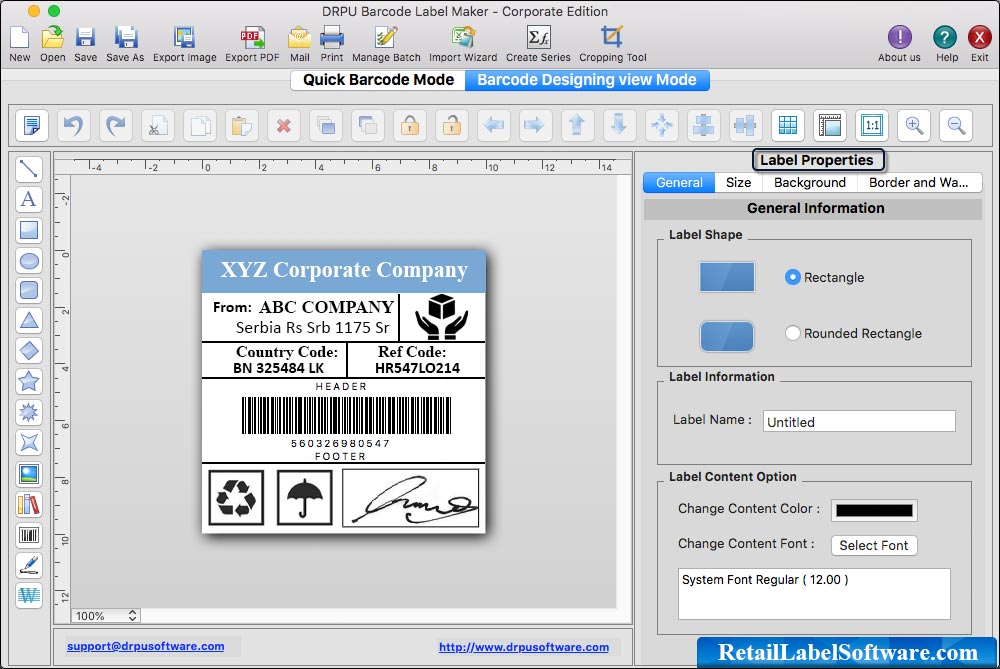Screen dimensions: 1000x669
Task: Select the recycle symbol on label
Action: 236,498
